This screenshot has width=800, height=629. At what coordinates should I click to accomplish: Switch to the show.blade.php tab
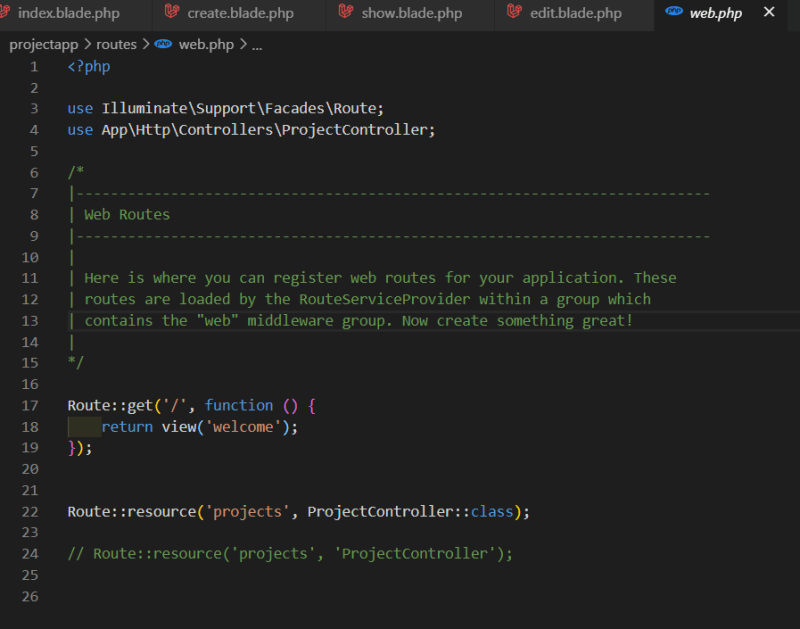pos(412,13)
